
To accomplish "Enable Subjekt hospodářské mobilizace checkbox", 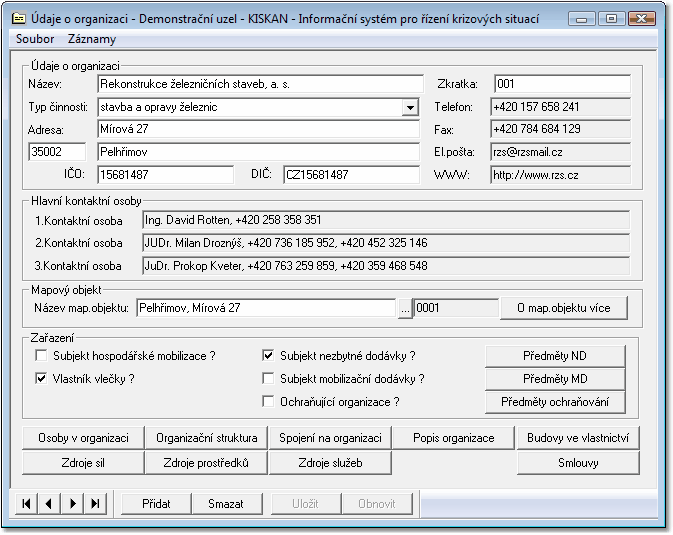I will tap(41, 356).
